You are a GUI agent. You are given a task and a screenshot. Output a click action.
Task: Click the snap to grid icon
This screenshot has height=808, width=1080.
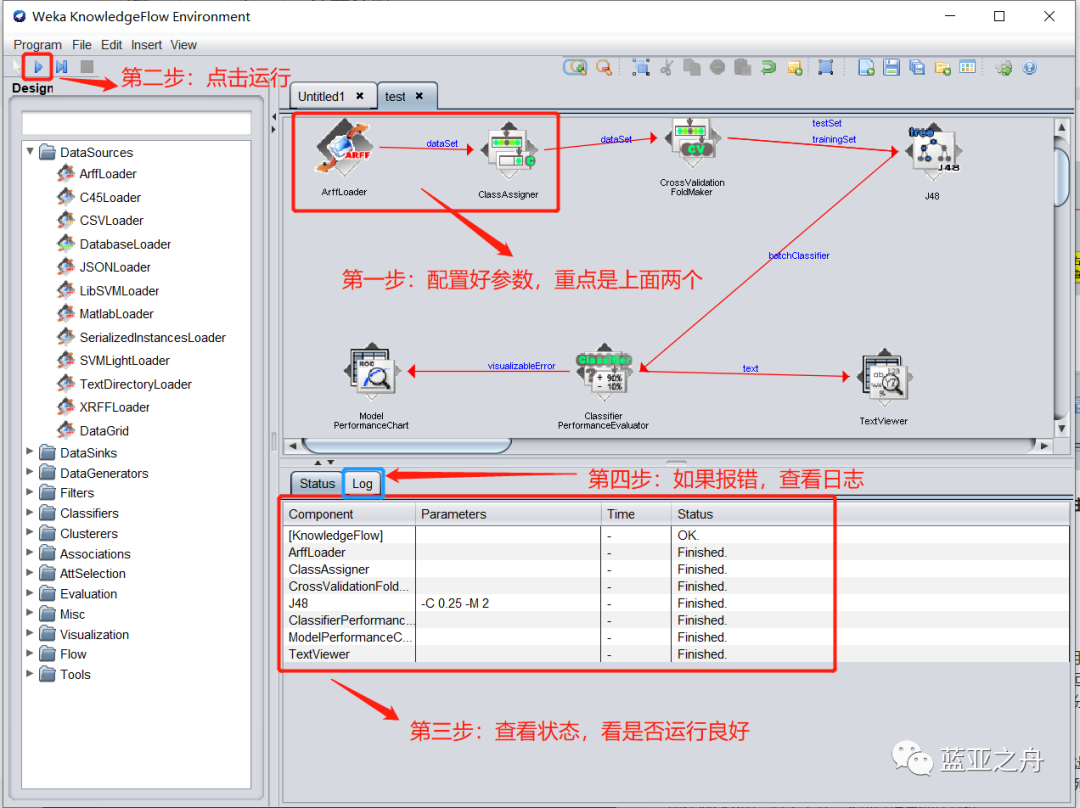point(825,67)
